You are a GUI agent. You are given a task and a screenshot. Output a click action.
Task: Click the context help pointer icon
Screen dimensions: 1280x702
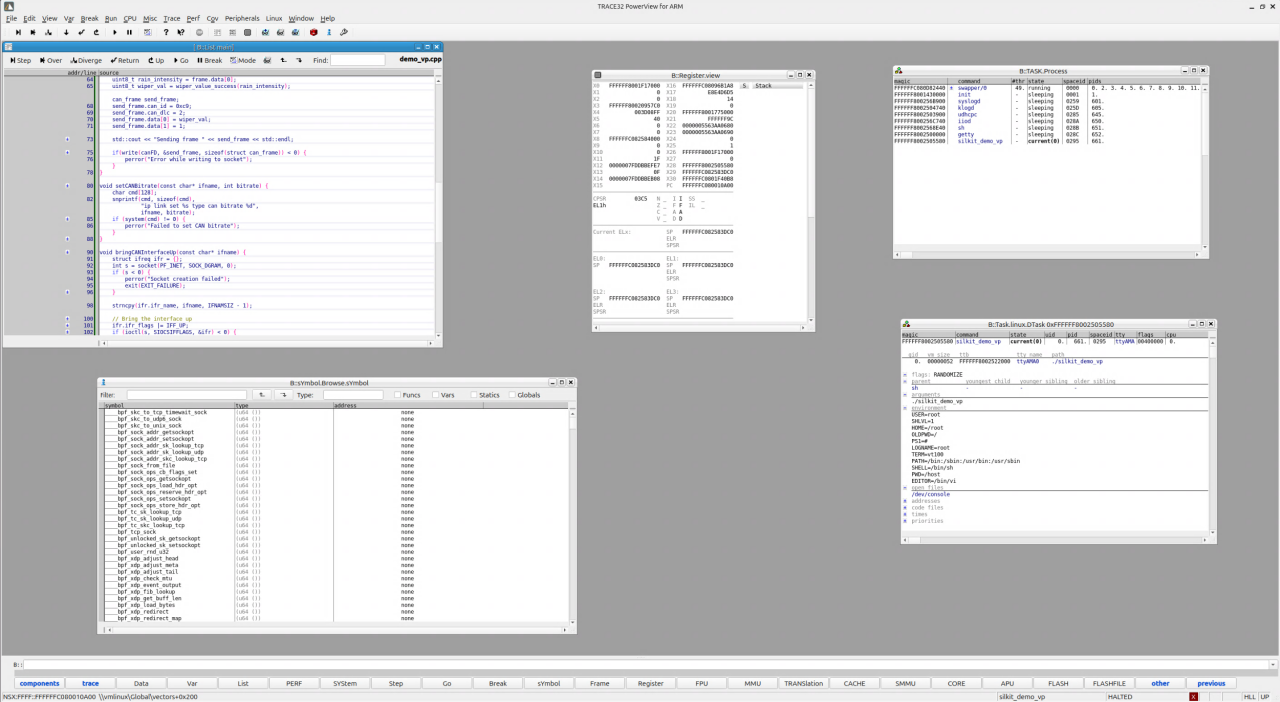(x=183, y=32)
